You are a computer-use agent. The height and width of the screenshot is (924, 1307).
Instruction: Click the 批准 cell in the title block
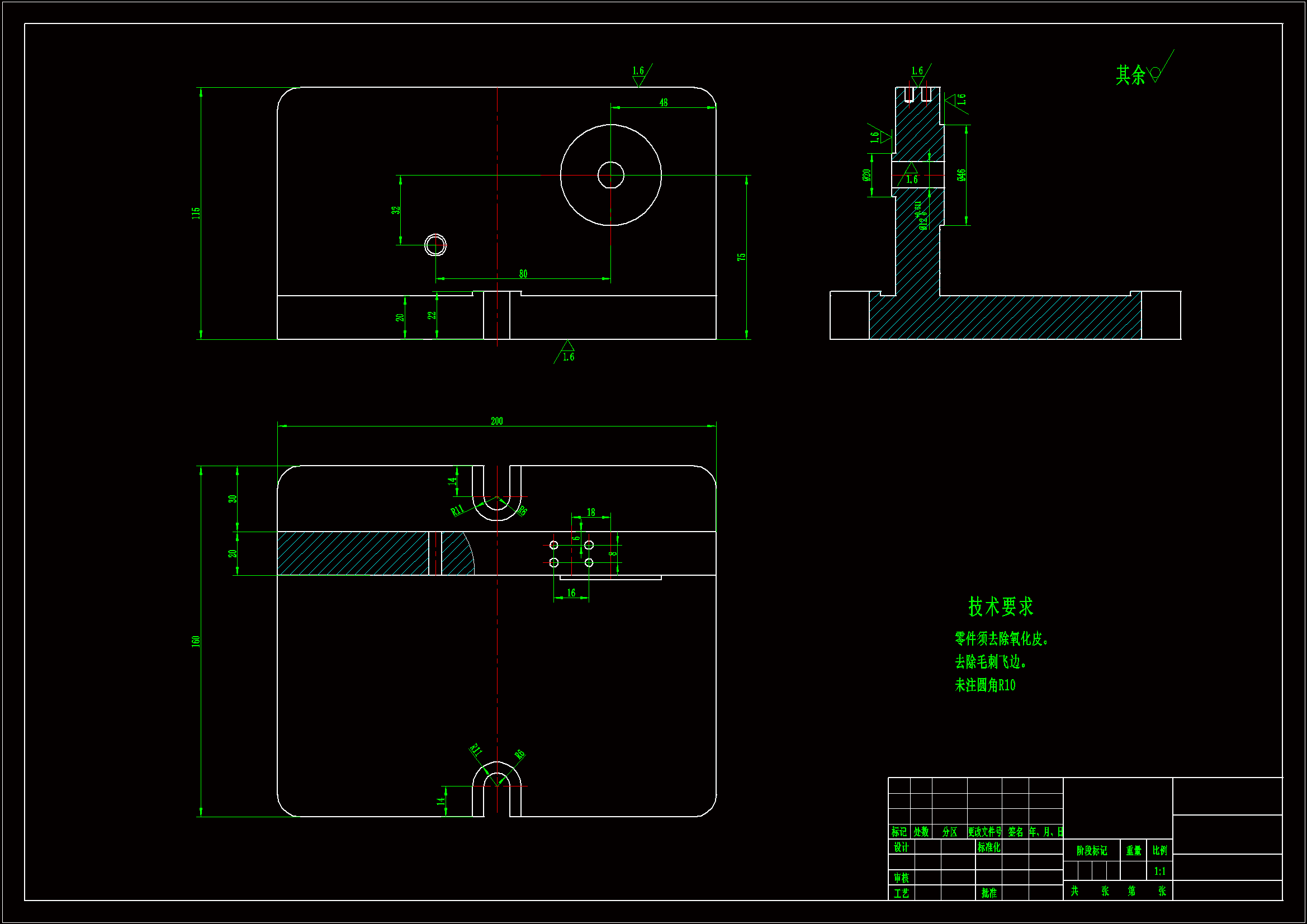coord(988,893)
